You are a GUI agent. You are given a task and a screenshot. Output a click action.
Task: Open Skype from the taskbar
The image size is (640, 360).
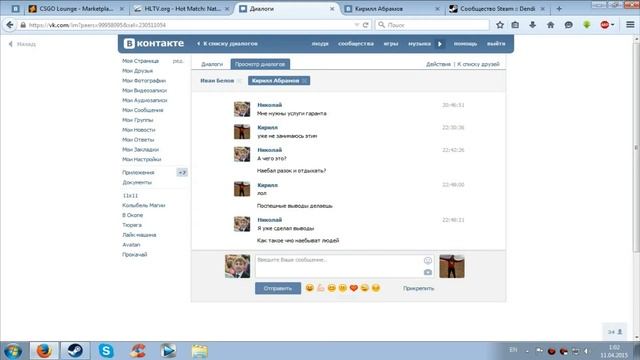click(106, 351)
